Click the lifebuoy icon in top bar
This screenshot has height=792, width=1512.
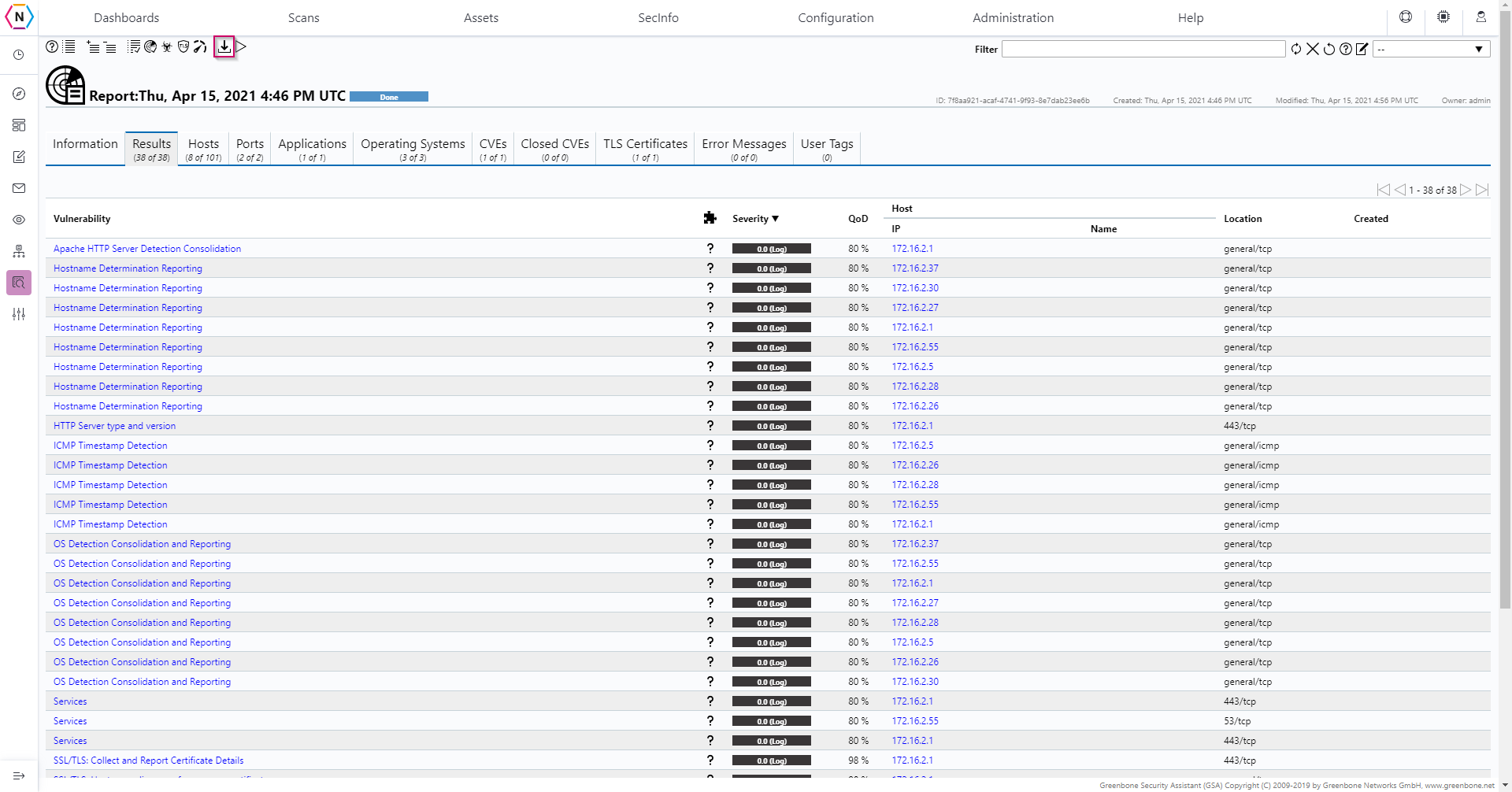1406,17
